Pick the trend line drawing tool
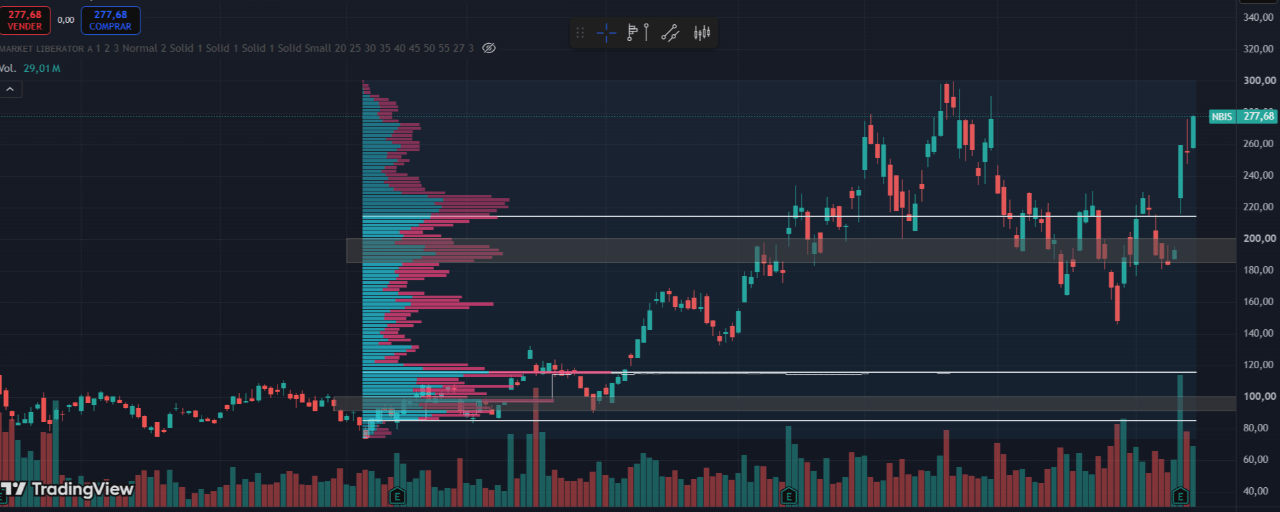Image resolution: width=1280 pixels, height=512 pixels. [x=671, y=33]
